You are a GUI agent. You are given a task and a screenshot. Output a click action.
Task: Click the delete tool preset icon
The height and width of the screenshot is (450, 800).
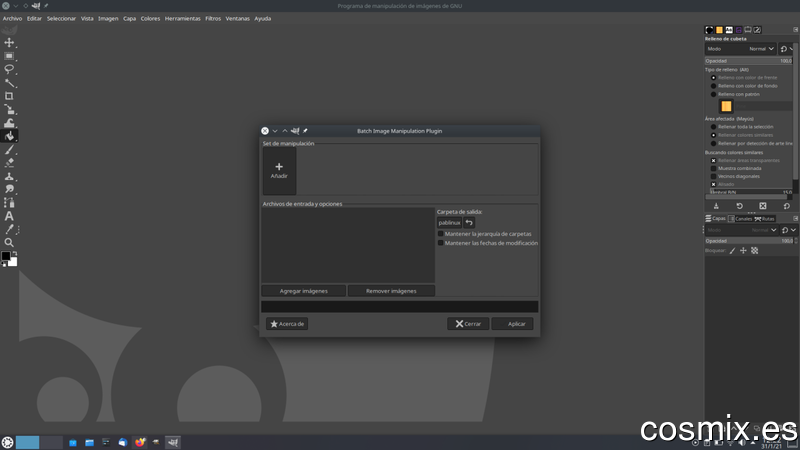coord(763,206)
